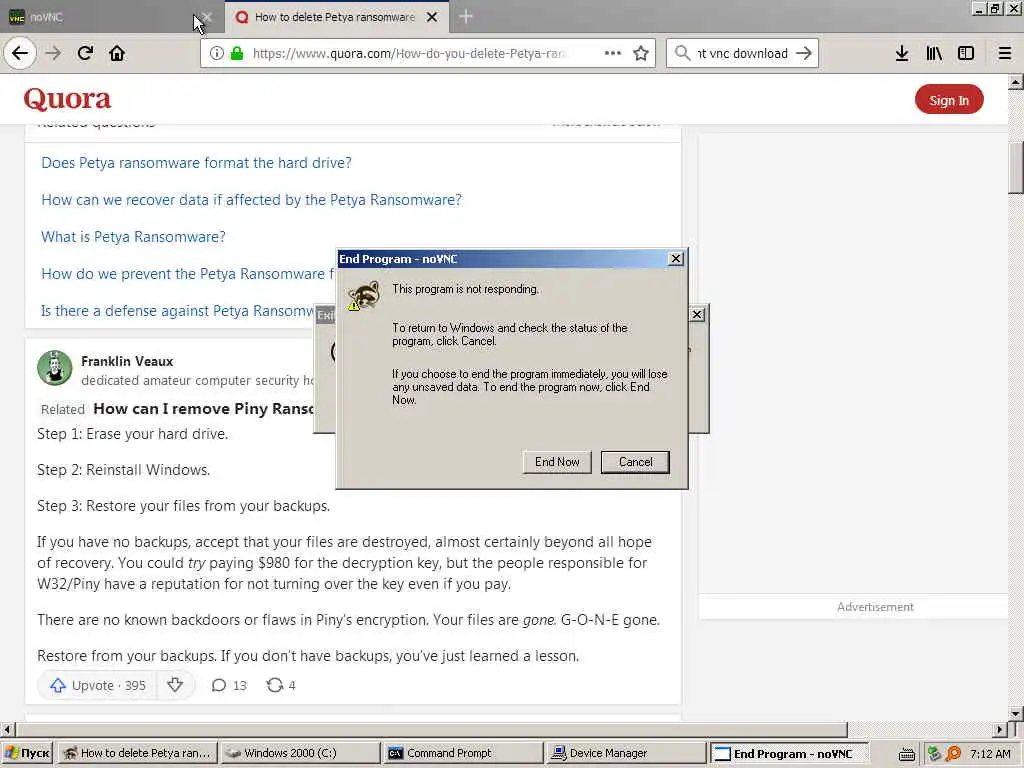Submit search with the arrow button
Viewport: 1024px width, 768px height.
click(804, 53)
